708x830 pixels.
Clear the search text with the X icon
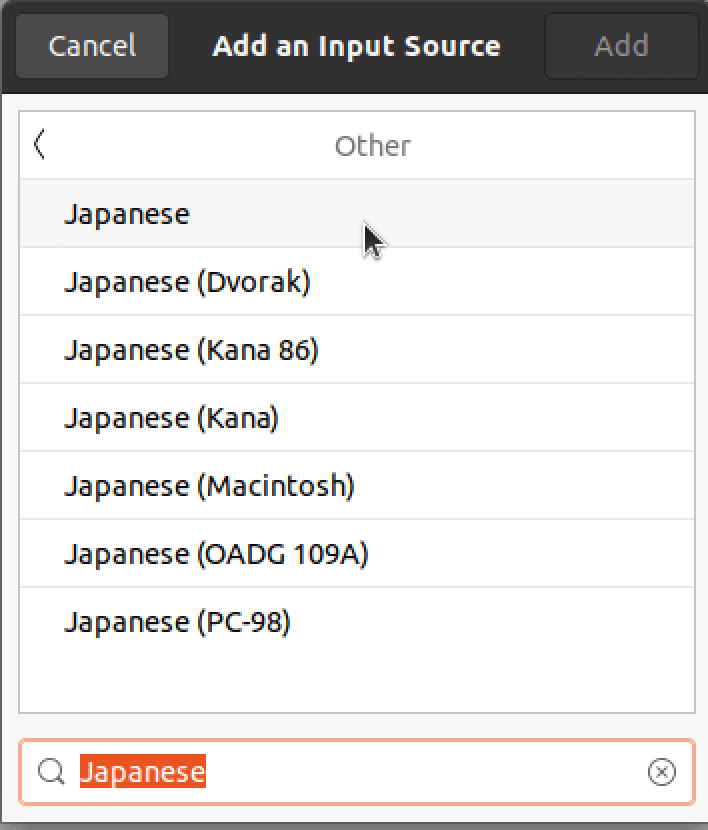pyautogui.click(x=661, y=772)
